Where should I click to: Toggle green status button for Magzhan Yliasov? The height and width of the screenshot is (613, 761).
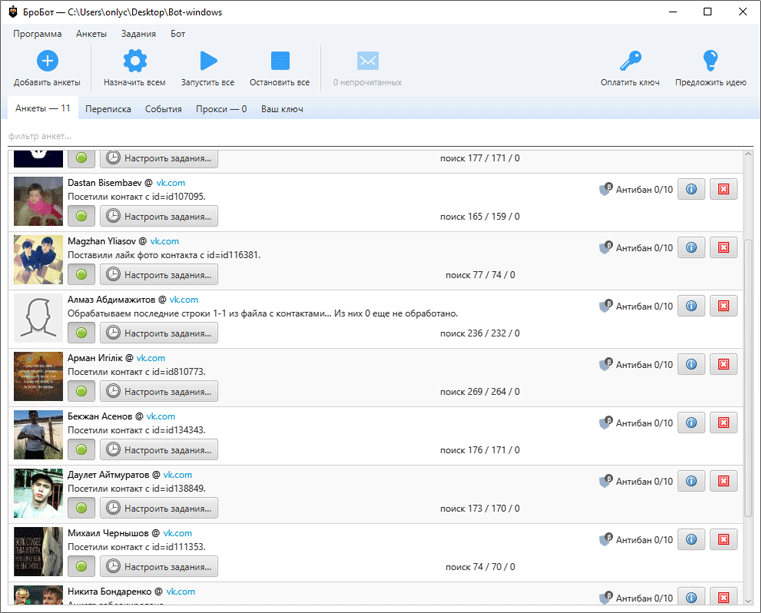click(82, 274)
